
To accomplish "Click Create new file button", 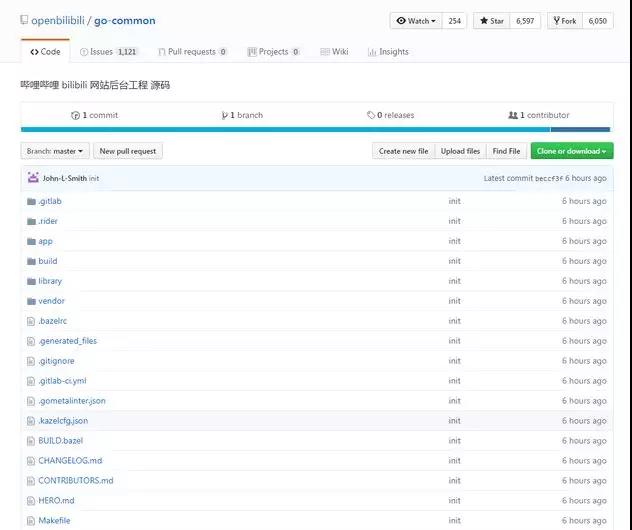I will 403,151.
